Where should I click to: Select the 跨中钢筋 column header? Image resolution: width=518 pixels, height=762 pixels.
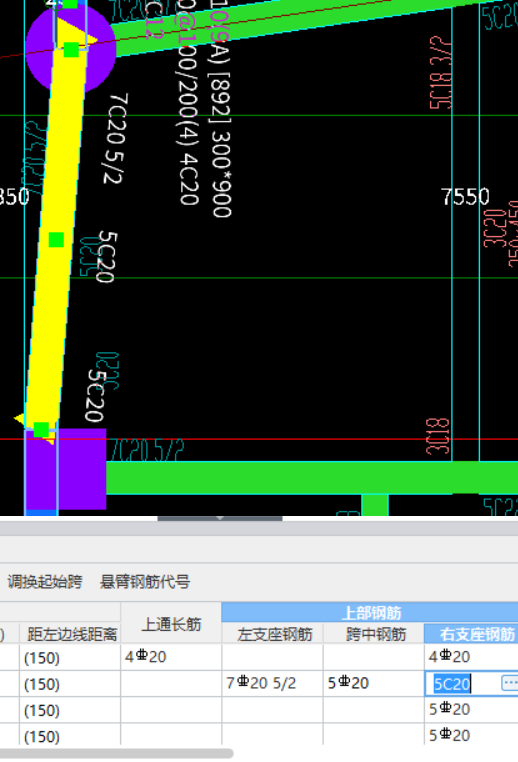click(376, 634)
